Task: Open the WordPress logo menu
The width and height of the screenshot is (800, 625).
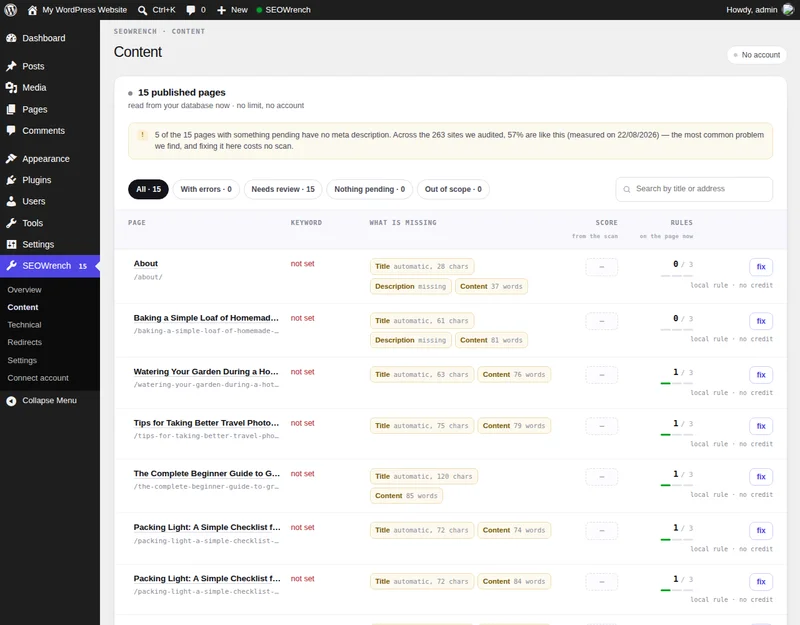Action: click(x=10, y=10)
